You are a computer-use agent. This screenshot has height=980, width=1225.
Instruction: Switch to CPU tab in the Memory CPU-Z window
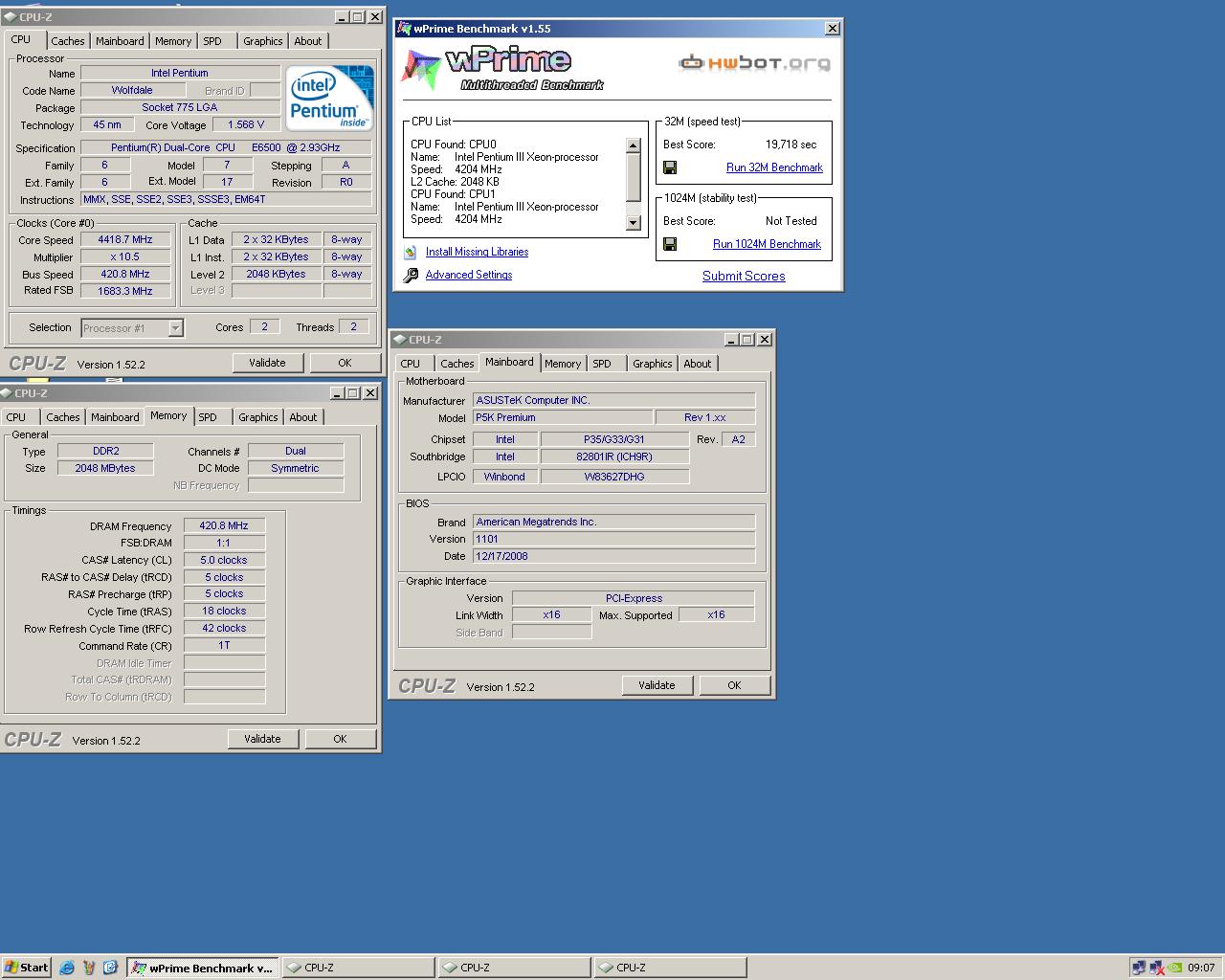click(x=16, y=417)
